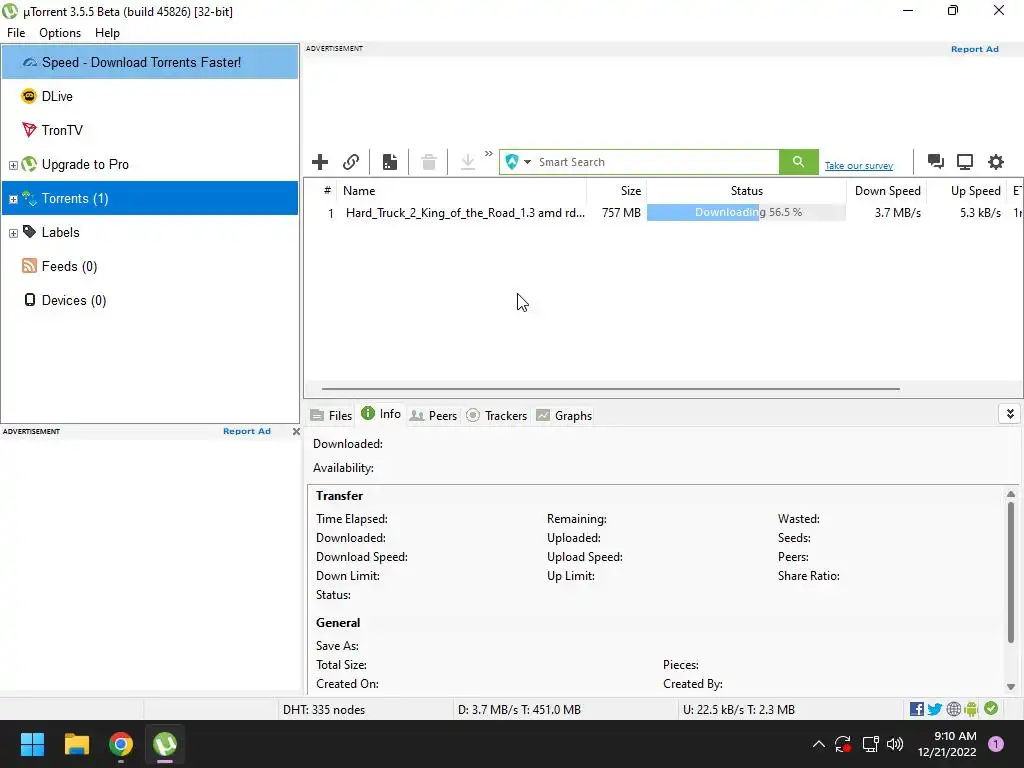Sort by the # column header
Image resolution: width=1024 pixels, height=768 pixels.
[327, 191]
